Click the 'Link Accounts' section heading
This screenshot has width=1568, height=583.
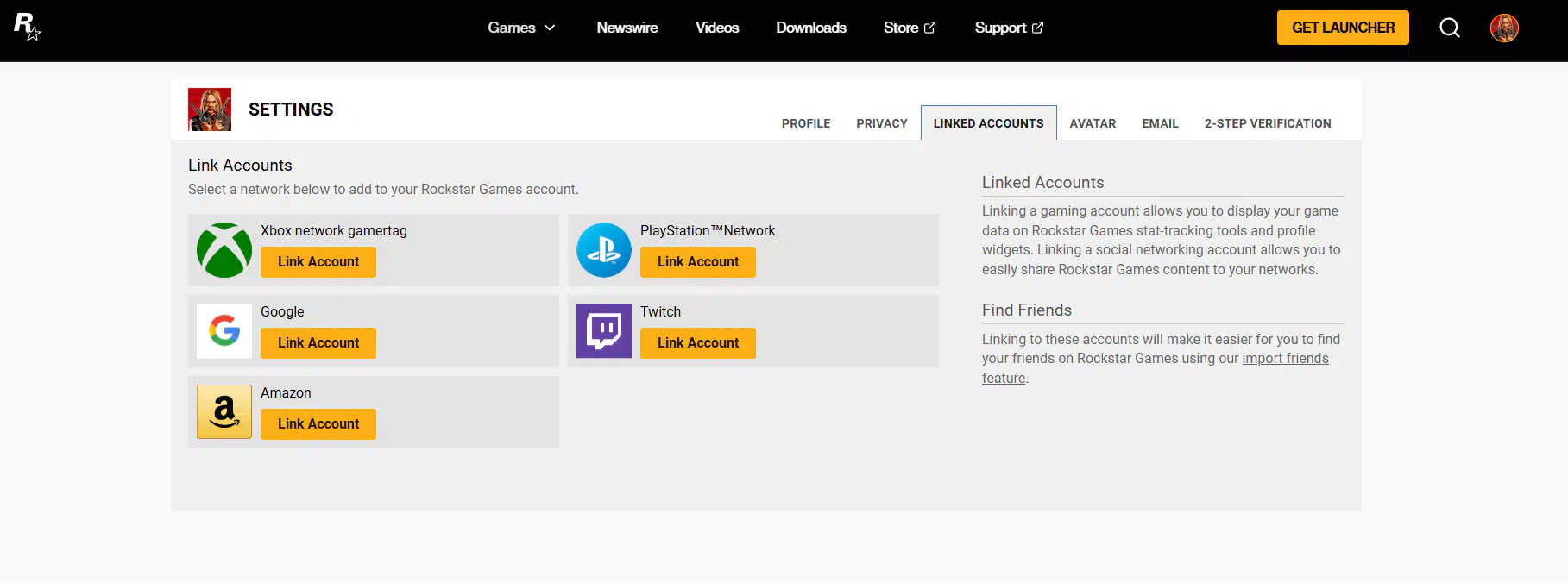pos(240,166)
